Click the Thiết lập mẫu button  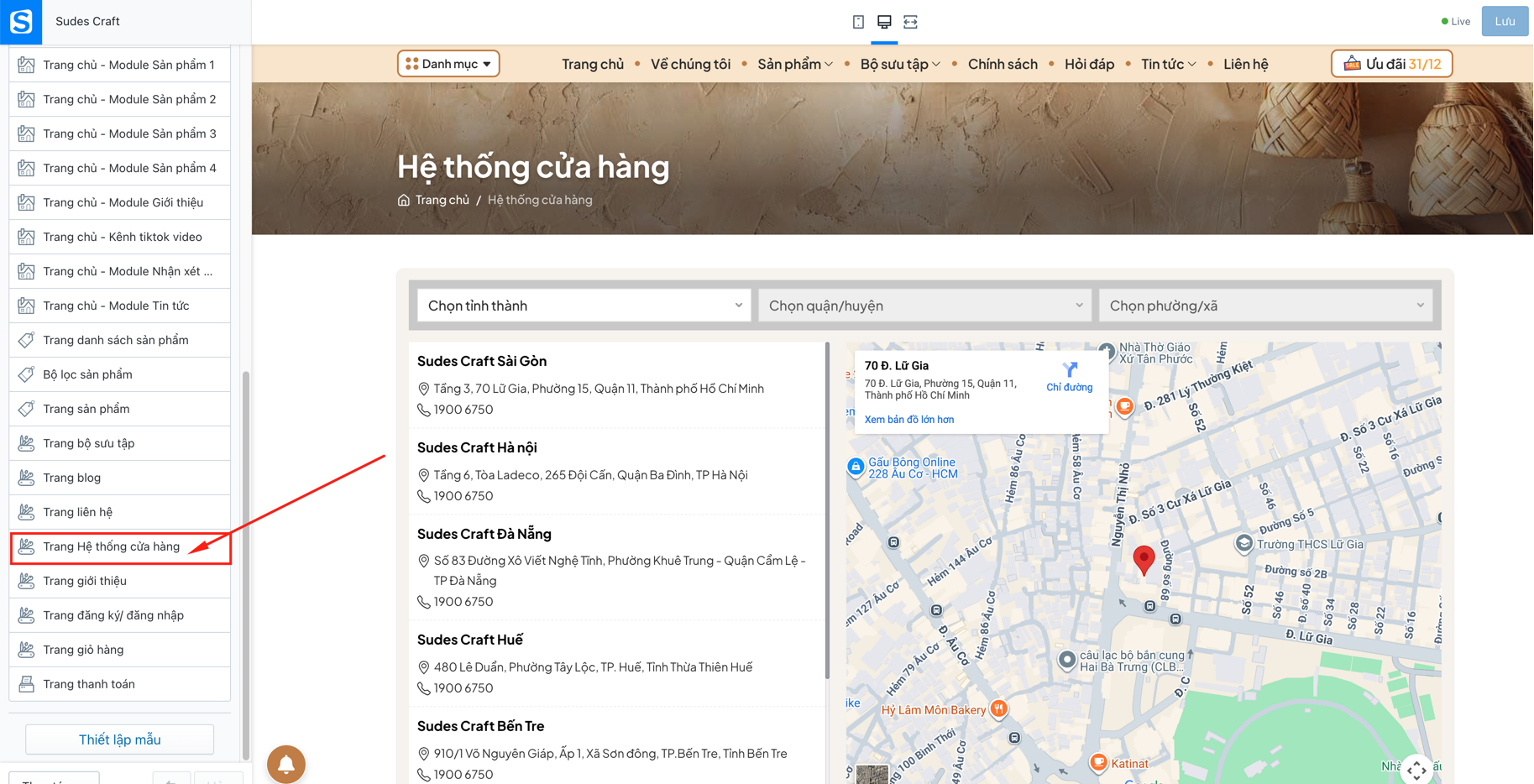(x=120, y=740)
